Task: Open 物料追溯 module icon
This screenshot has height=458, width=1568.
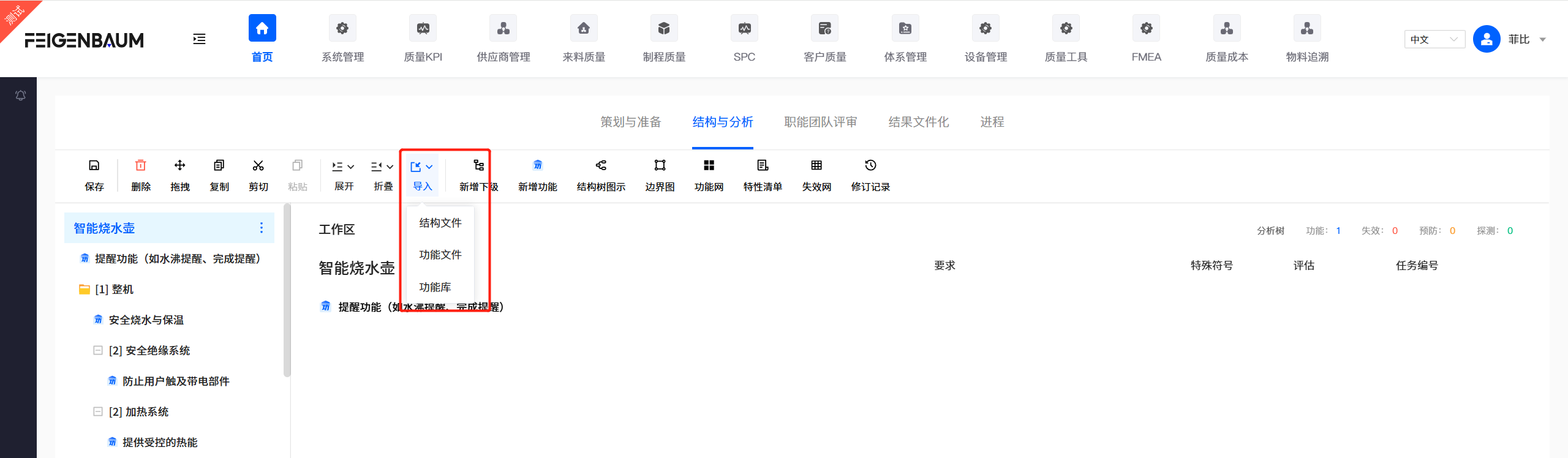Action: tap(1307, 28)
